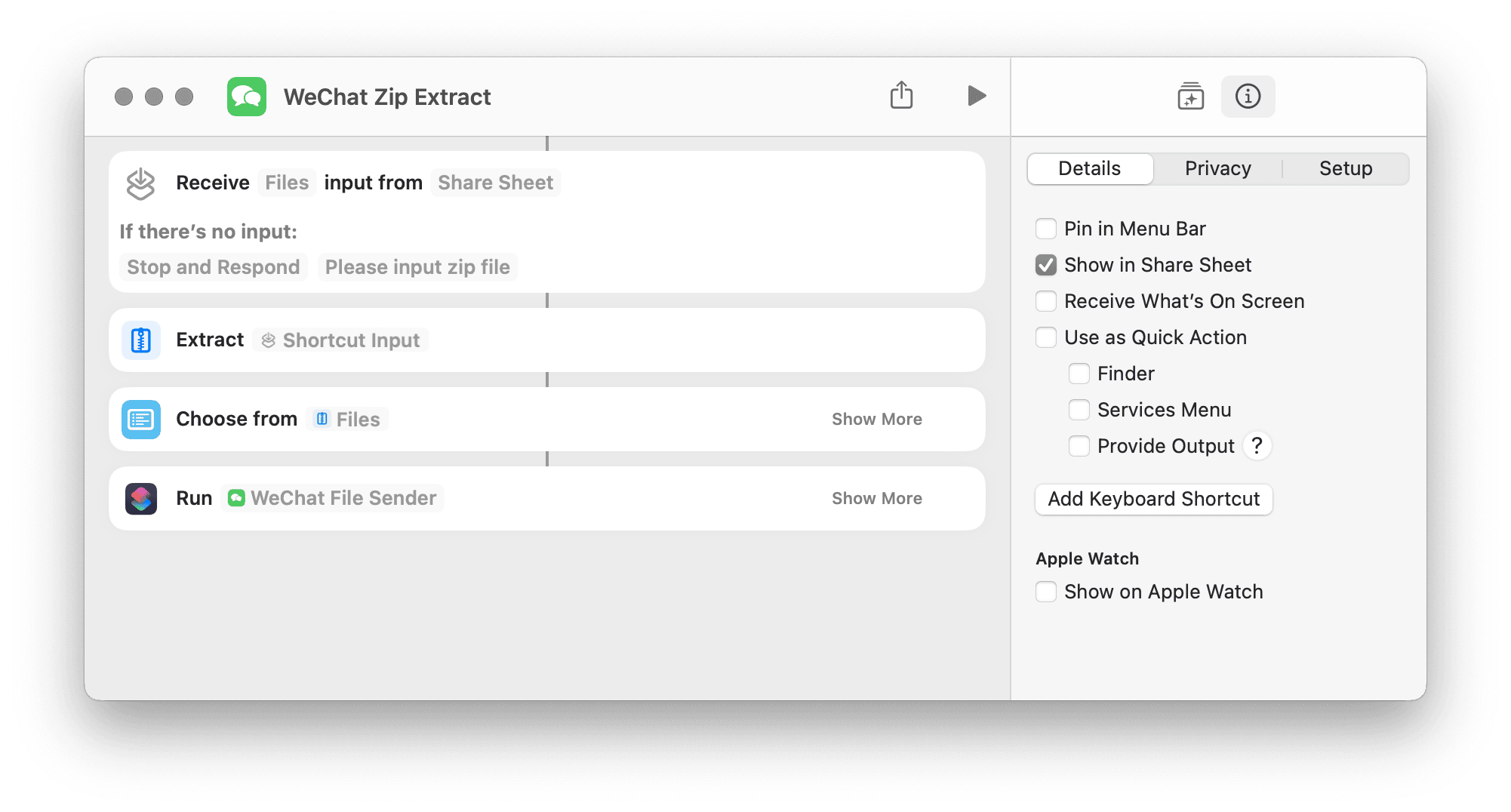
Task: Check the Services Menu option
Action: (1079, 410)
